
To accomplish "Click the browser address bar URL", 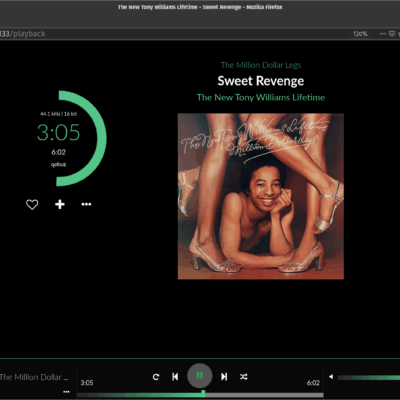I will pos(23,34).
